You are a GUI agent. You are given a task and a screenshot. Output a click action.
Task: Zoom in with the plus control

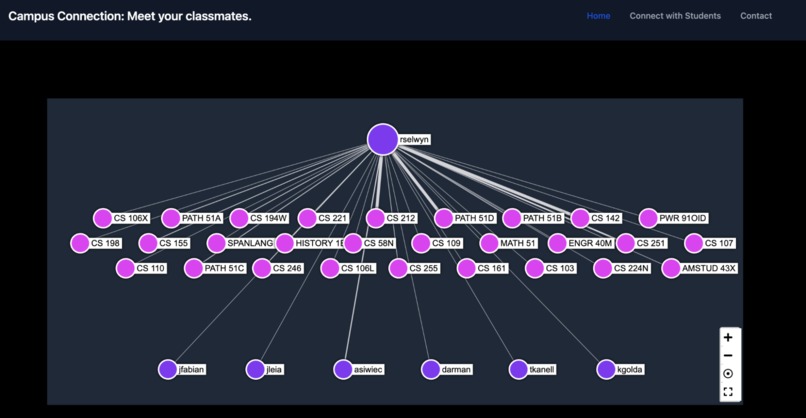tap(728, 337)
